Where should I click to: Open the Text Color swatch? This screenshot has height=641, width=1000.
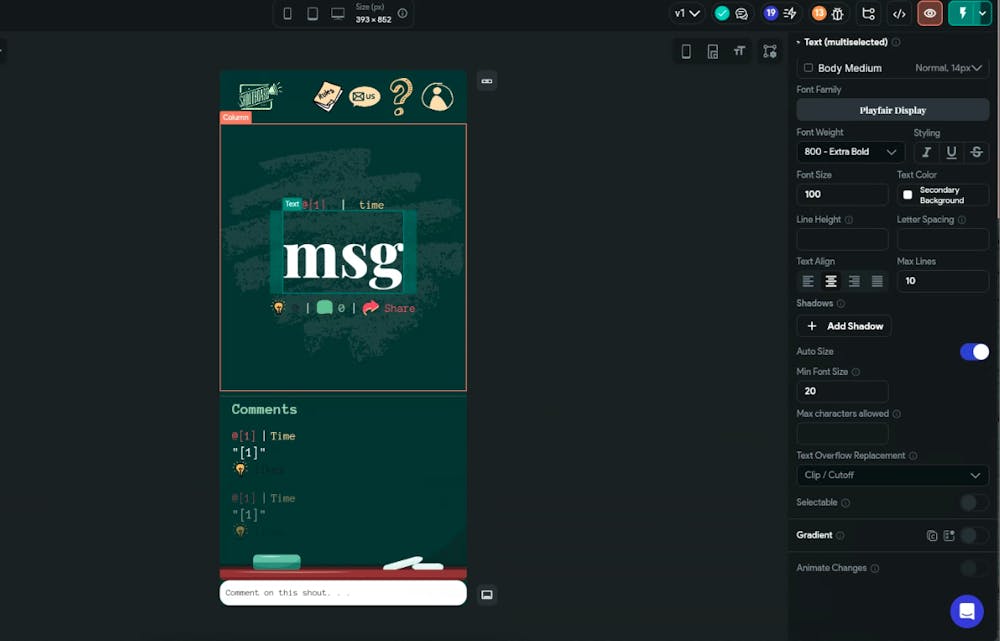point(908,195)
